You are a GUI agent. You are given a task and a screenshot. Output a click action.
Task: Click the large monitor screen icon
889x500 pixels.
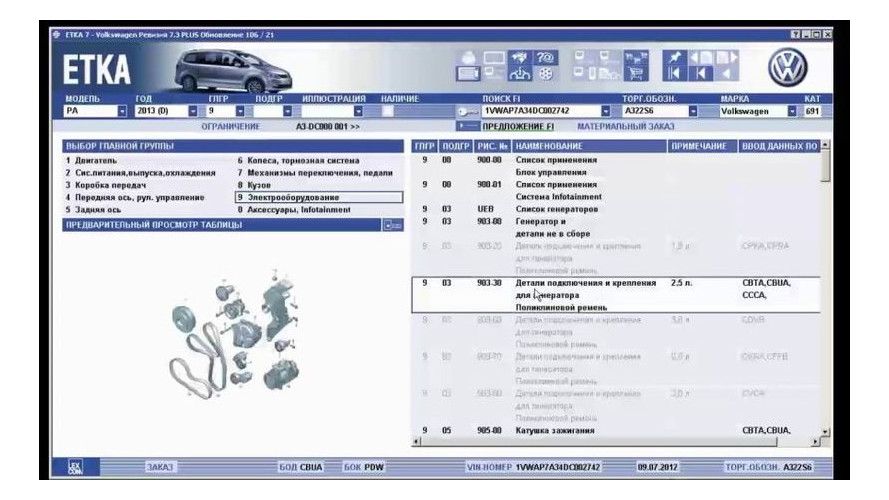click(494, 58)
